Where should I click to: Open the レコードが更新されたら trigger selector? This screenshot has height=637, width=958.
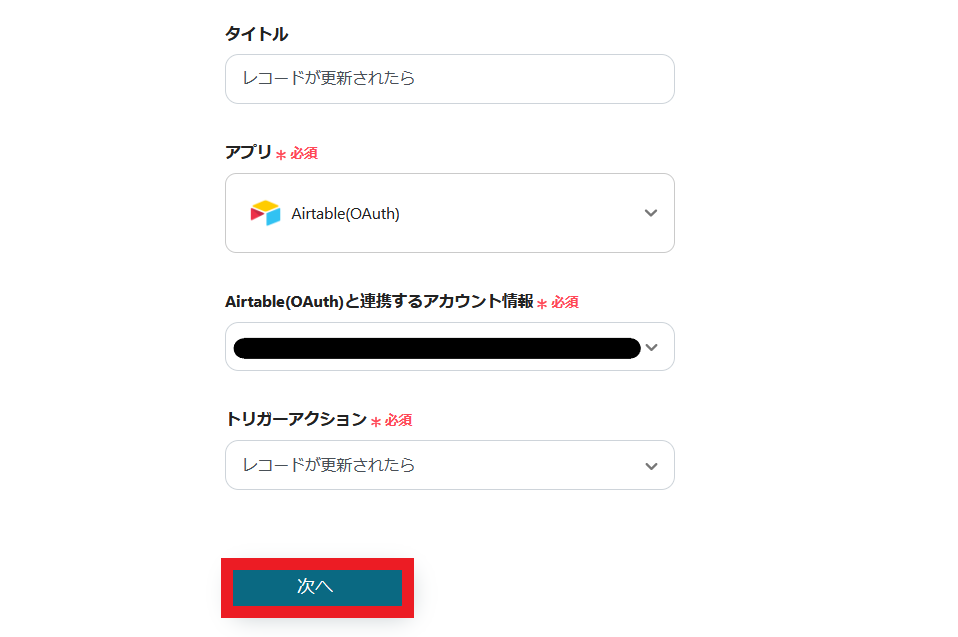[x=430, y=465]
